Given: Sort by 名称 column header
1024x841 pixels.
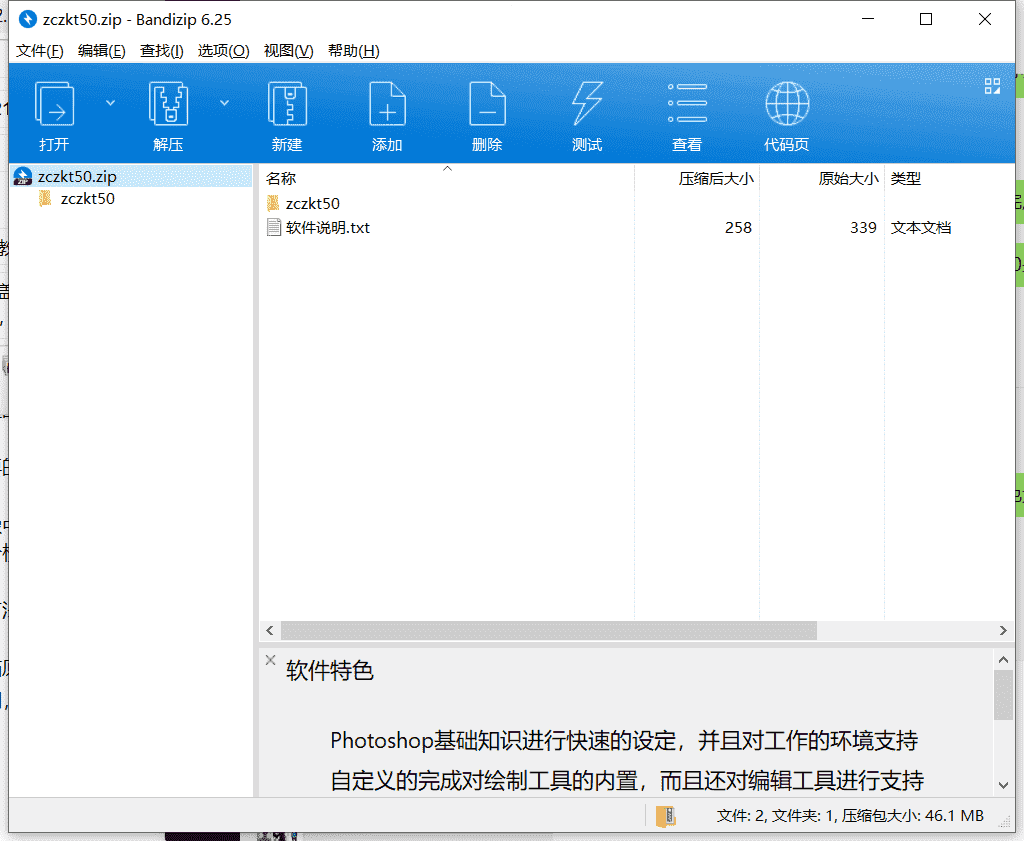Looking at the screenshot, I should pyautogui.click(x=281, y=178).
